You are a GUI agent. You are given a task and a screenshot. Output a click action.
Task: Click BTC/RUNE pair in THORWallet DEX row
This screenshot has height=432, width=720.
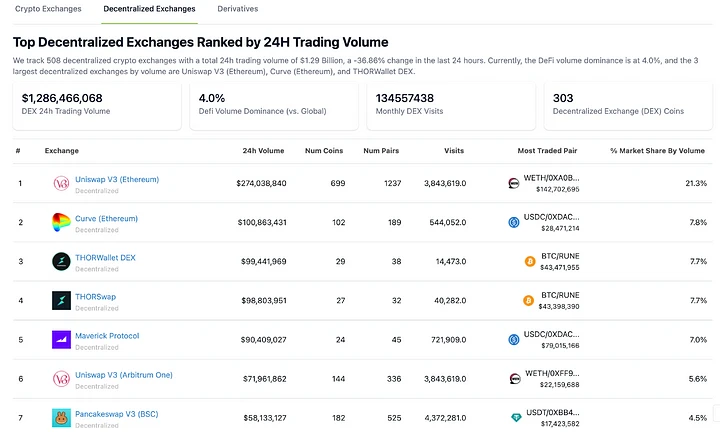(560, 256)
